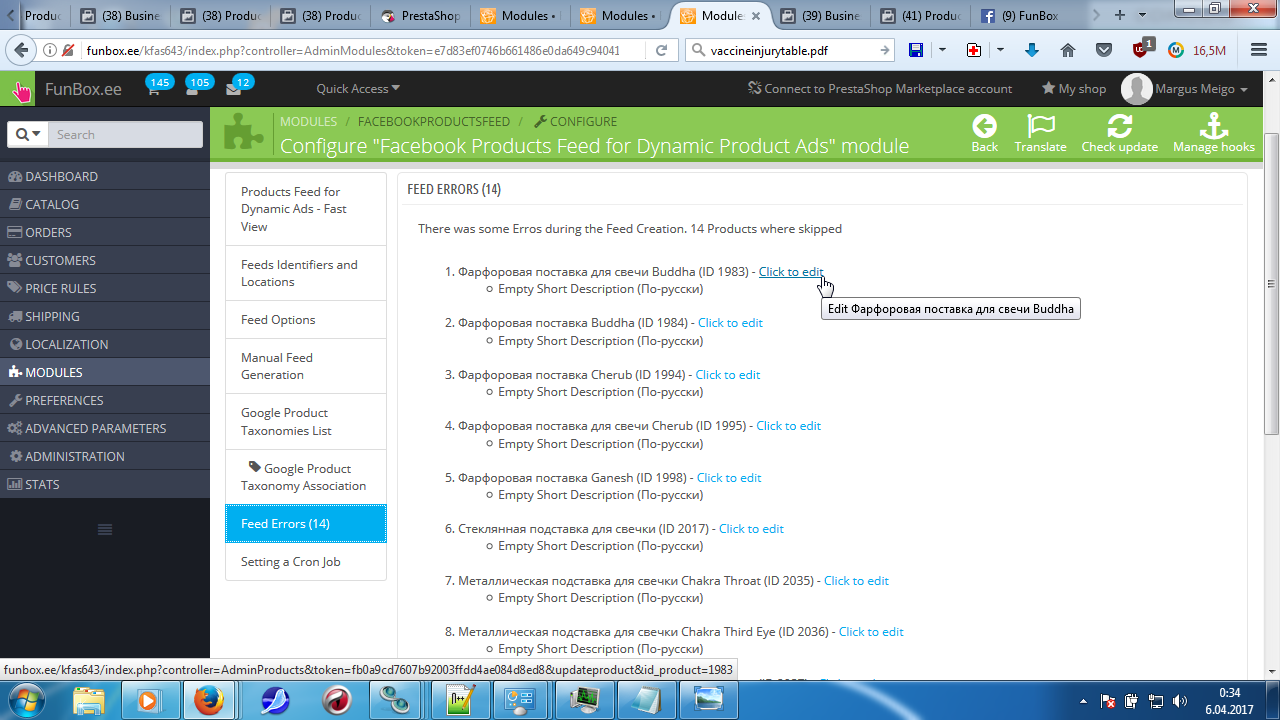Open the Orders menu item
The height and width of the screenshot is (720, 1280).
105,232
